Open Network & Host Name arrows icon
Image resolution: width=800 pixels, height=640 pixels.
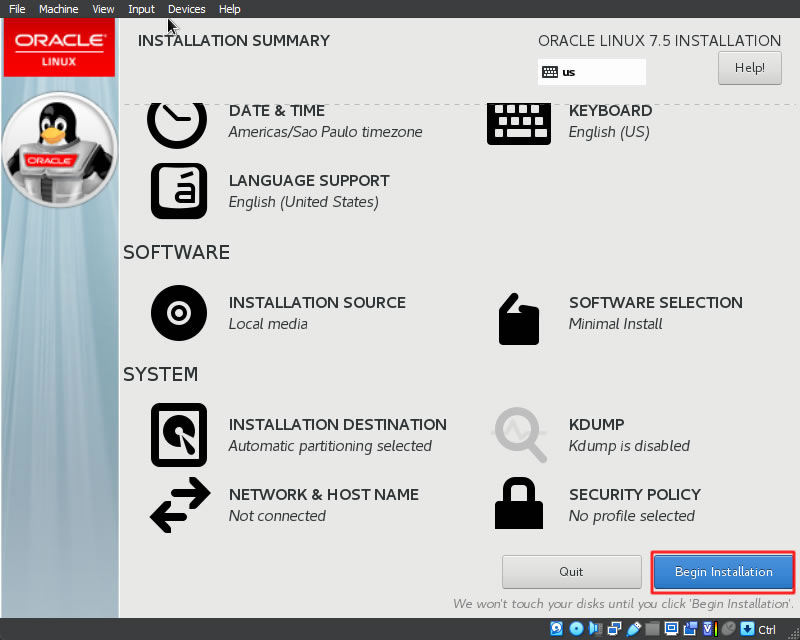point(180,505)
